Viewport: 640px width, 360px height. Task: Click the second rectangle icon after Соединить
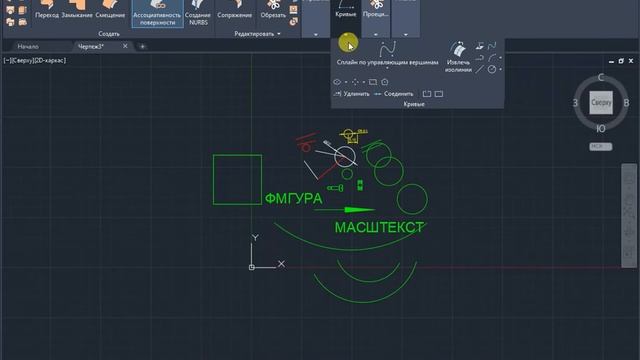click(439, 94)
